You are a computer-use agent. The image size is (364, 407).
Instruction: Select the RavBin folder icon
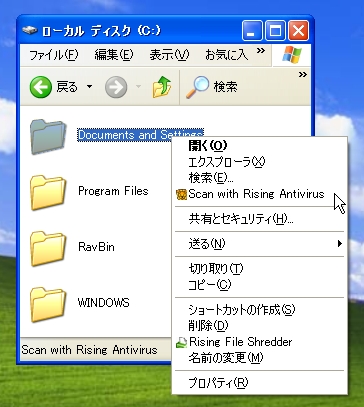click(x=48, y=248)
